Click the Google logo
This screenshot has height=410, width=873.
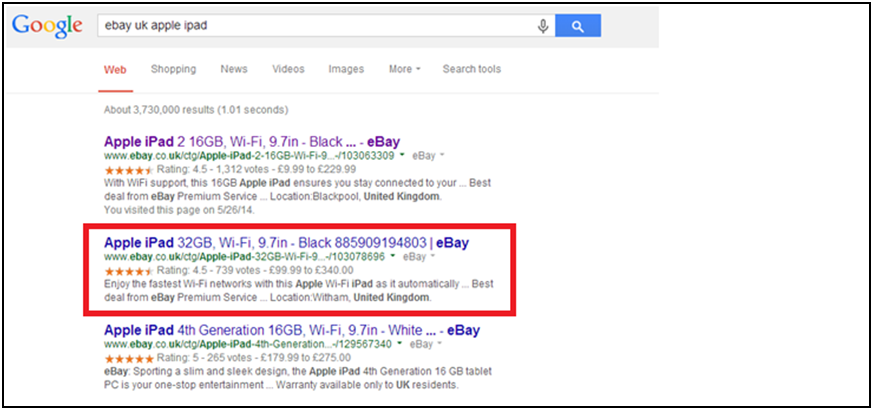(x=45, y=26)
